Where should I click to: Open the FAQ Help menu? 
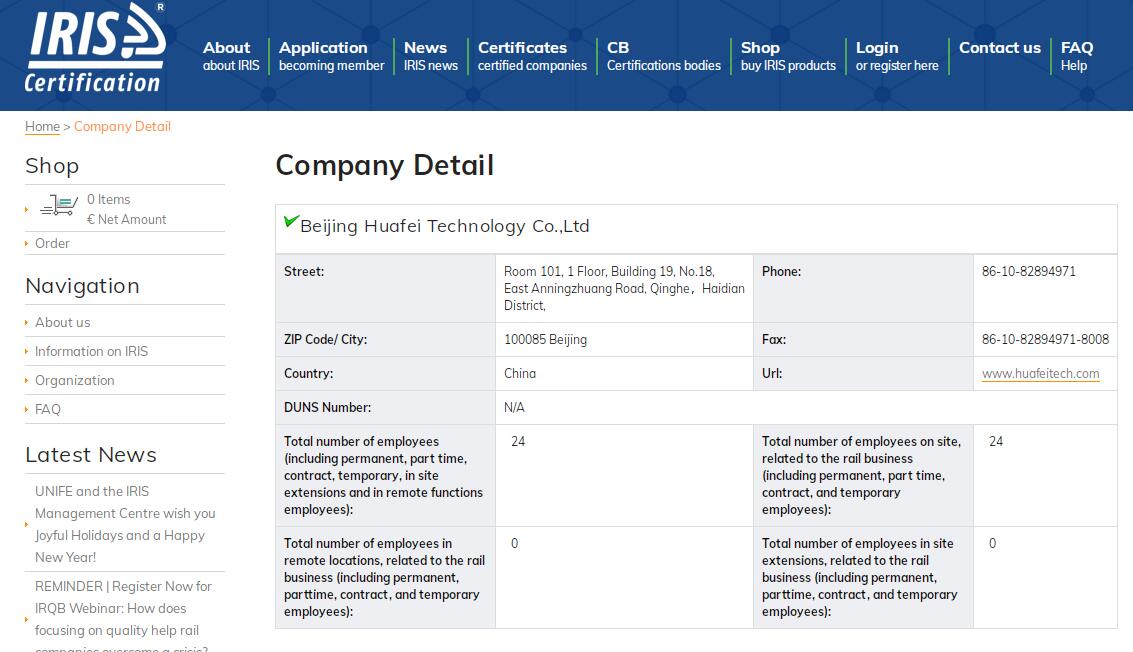1076,56
